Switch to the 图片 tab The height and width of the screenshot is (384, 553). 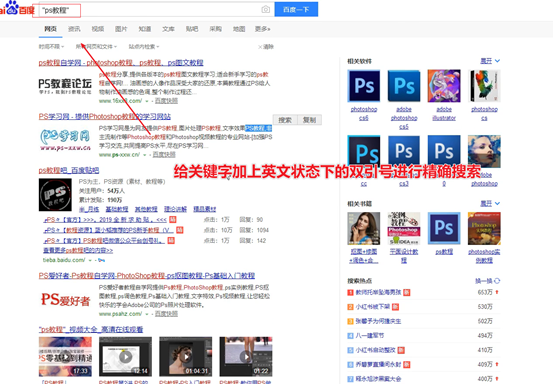tap(121, 29)
